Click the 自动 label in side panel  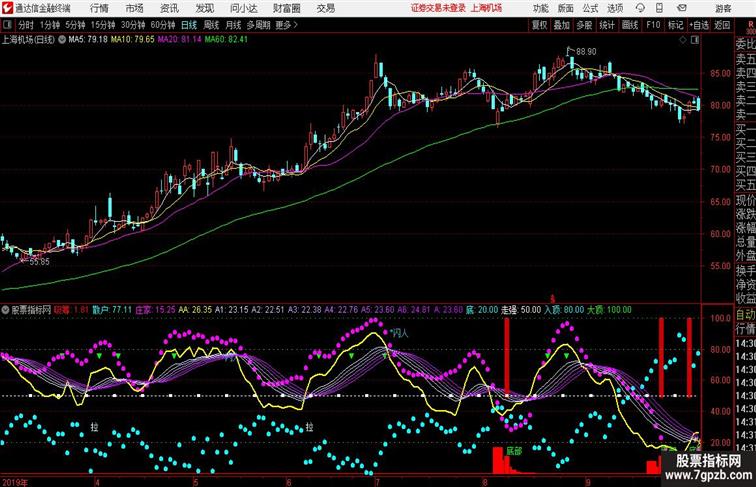pyautogui.click(x=746, y=315)
